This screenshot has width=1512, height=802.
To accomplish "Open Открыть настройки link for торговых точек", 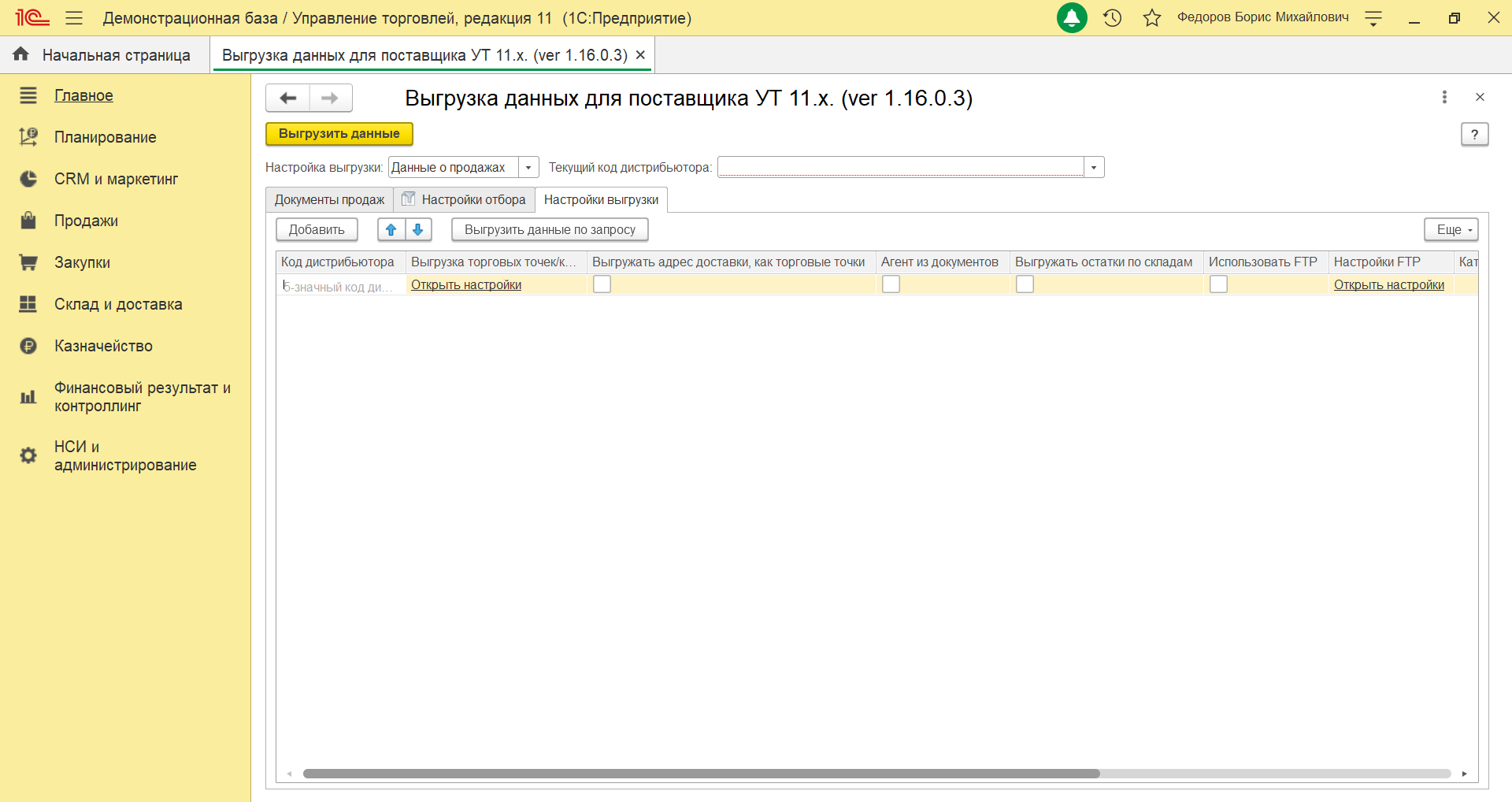I will click(x=466, y=284).
